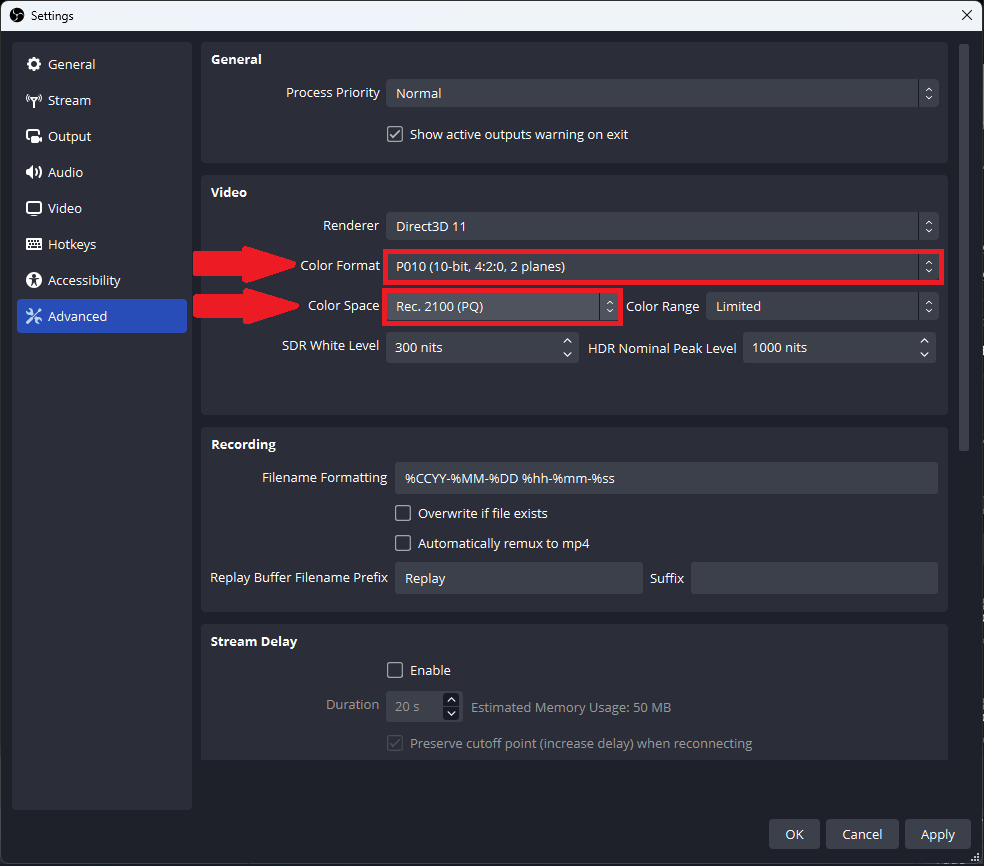The width and height of the screenshot is (984, 866).
Task: Click the Output icon in sidebar
Action: click(34, 136)
